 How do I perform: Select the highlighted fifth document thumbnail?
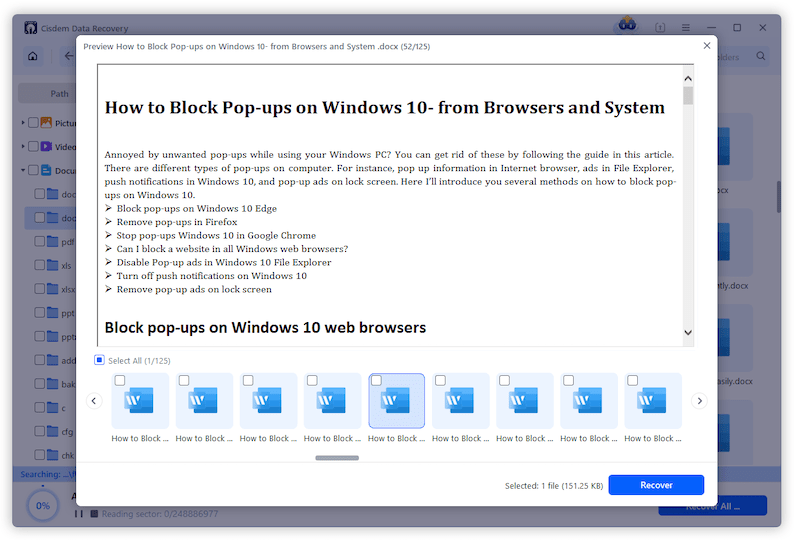(397, 401)
